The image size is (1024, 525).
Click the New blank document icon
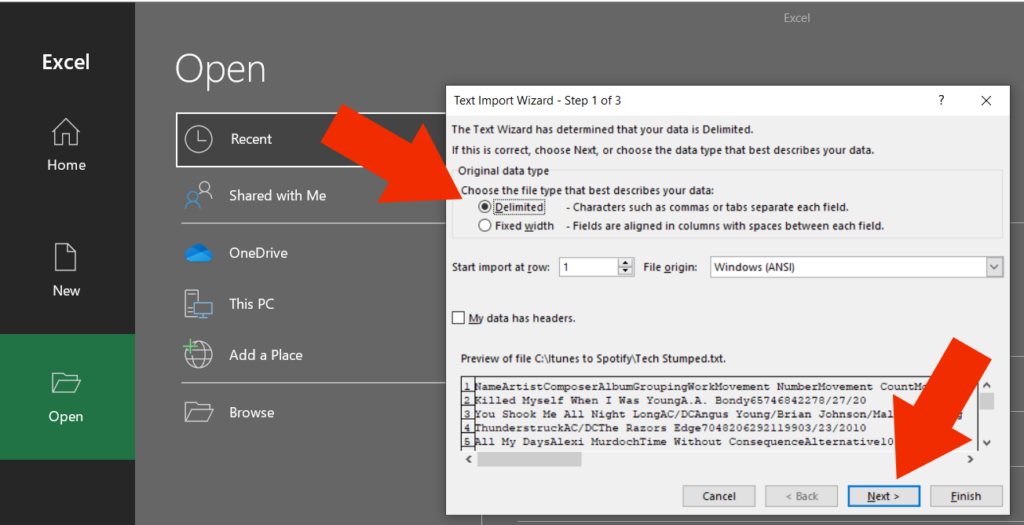65,257
